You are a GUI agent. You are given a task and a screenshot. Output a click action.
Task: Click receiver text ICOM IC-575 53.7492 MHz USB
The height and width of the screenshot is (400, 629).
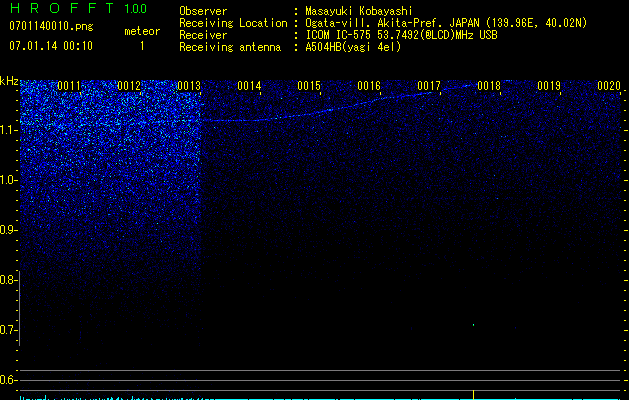click(x=401, y=35)
